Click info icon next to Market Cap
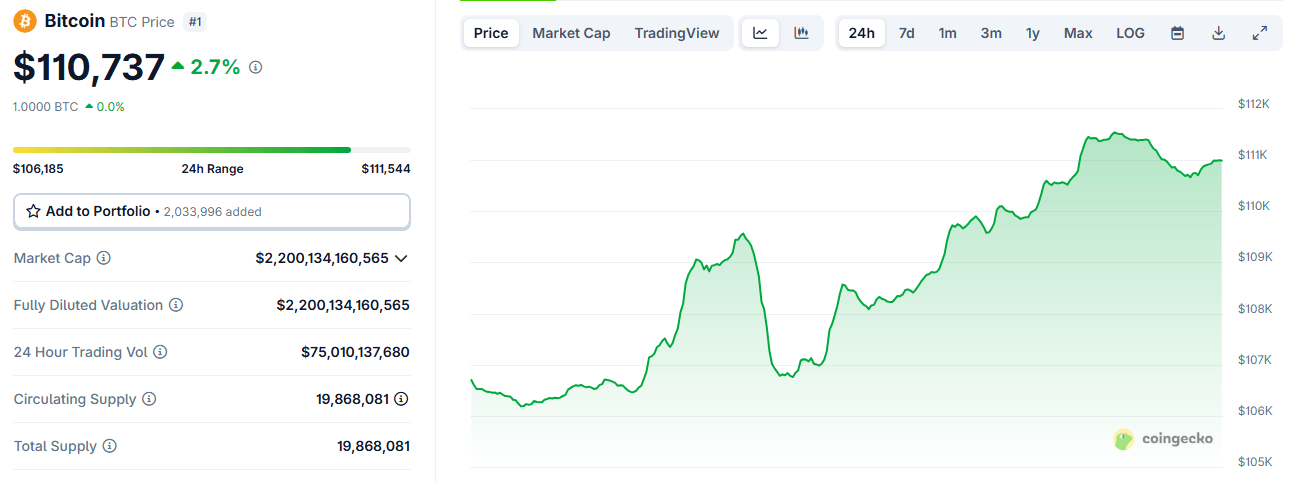Screen dimensions: 1300x484 coord(104,258)
